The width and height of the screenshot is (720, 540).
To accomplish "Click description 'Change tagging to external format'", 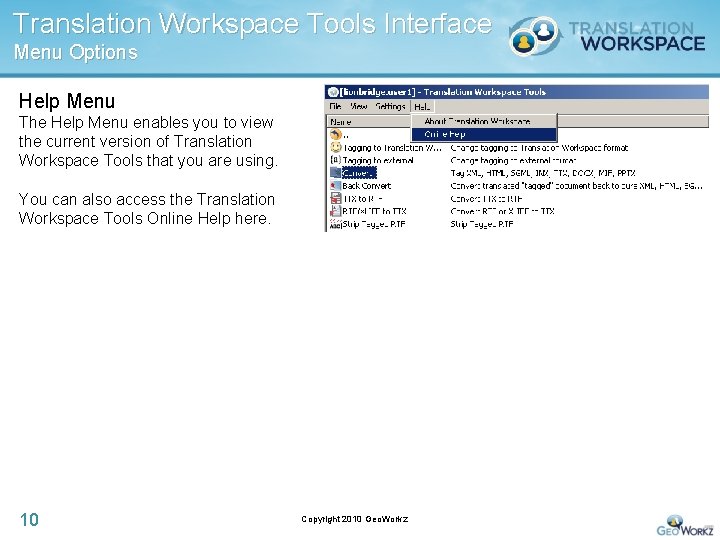I will pyautogui.click(x=513, y=160).
